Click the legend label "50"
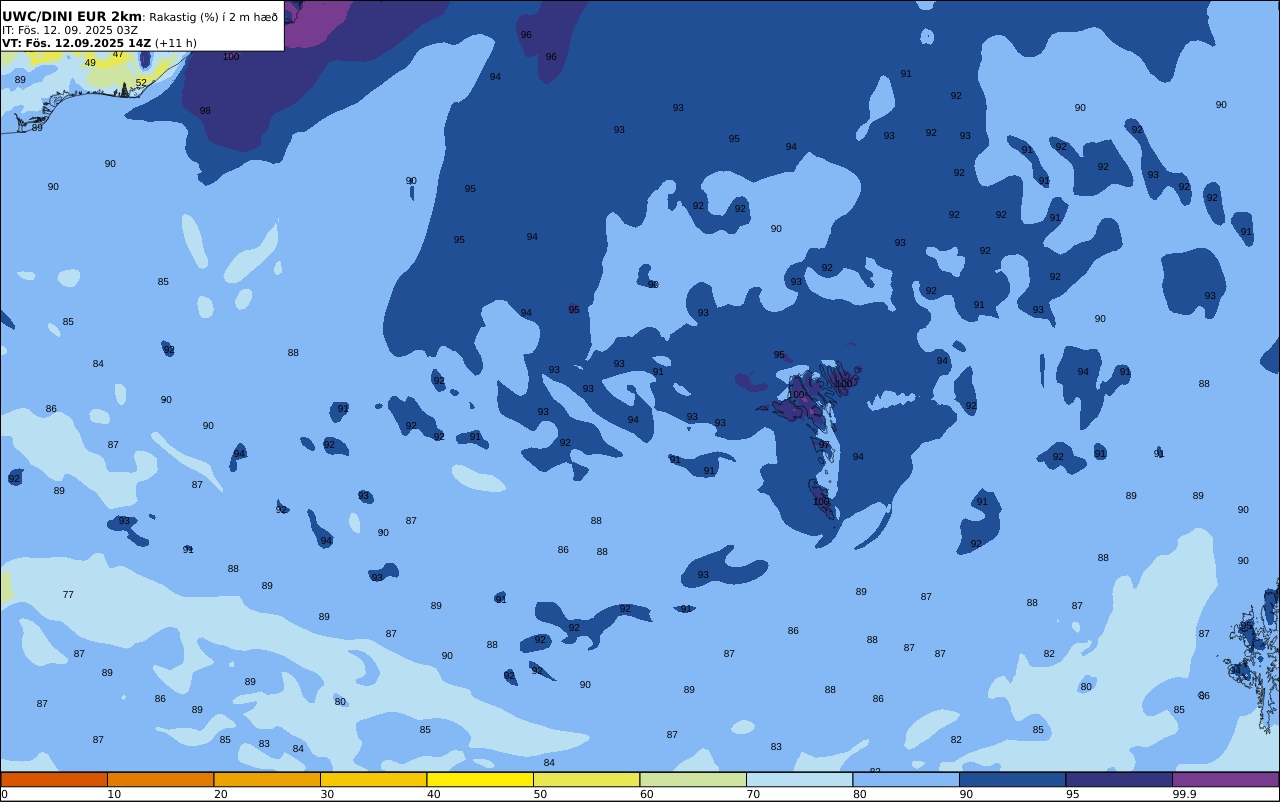This screenshot has width=1280, height=802. pyautogui.click(x=540, y=794)
